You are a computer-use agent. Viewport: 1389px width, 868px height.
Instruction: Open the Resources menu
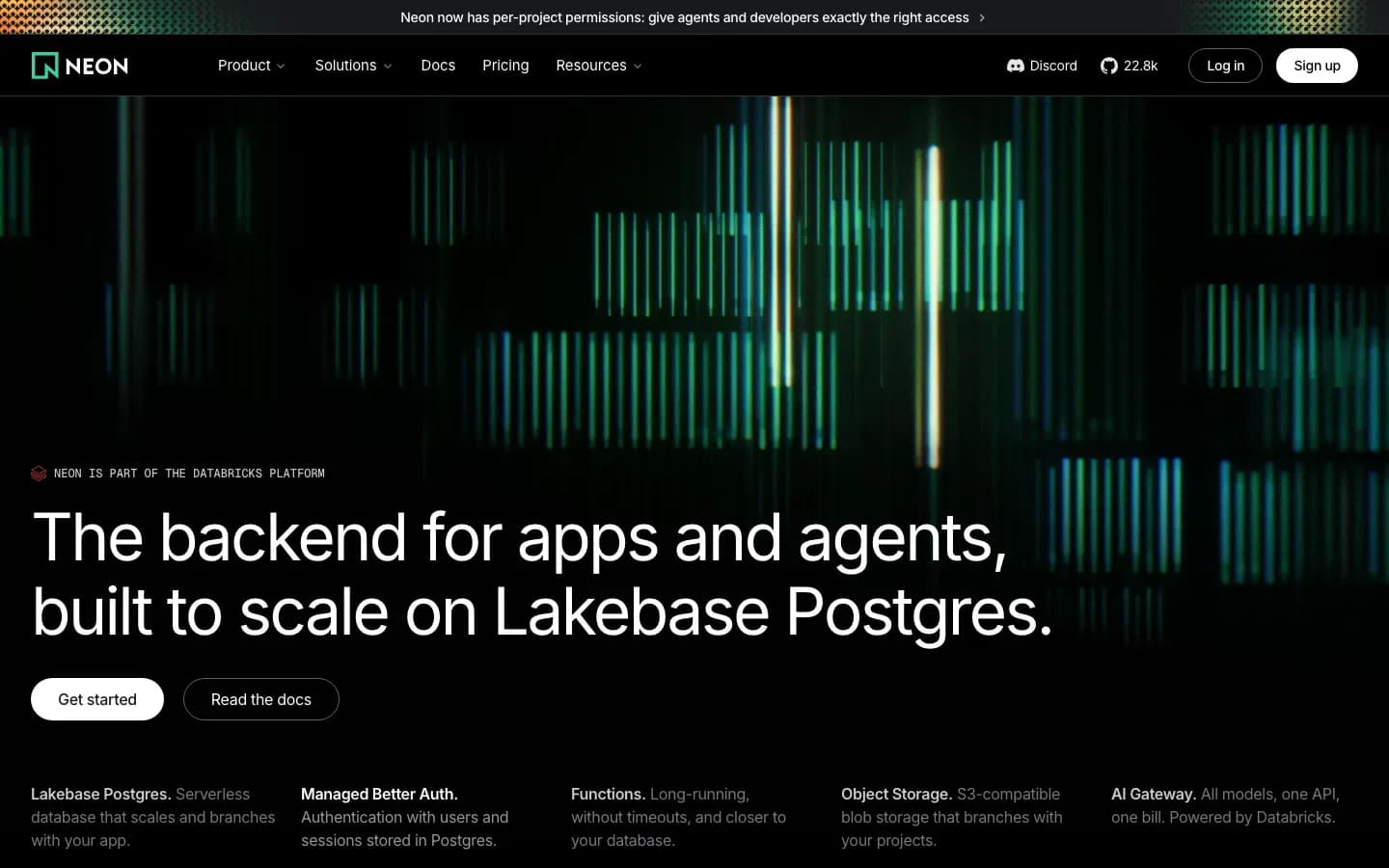click(x=598, y=66)
